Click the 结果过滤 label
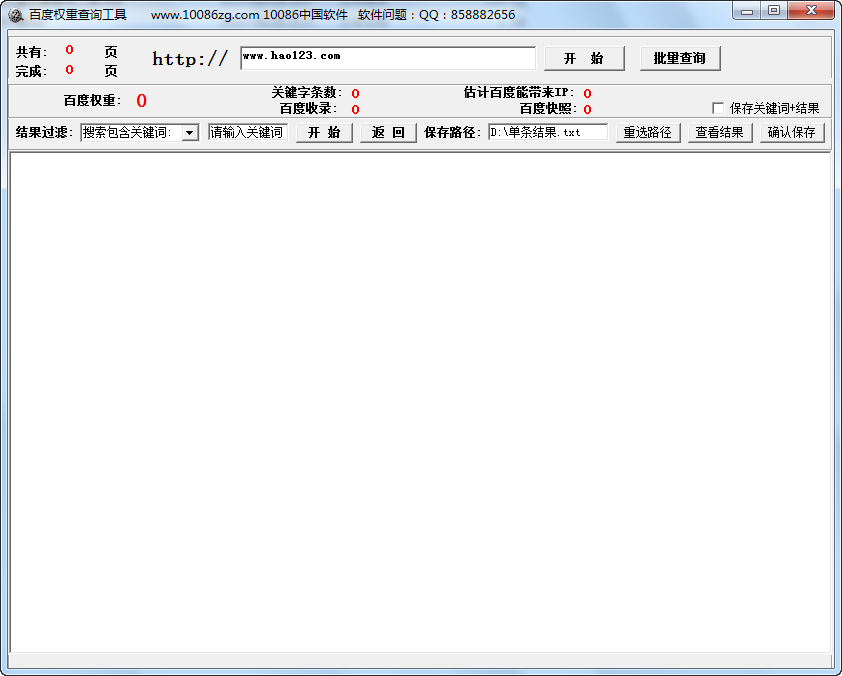The width and height of the screenshot is (842, 676). [45, 132]
